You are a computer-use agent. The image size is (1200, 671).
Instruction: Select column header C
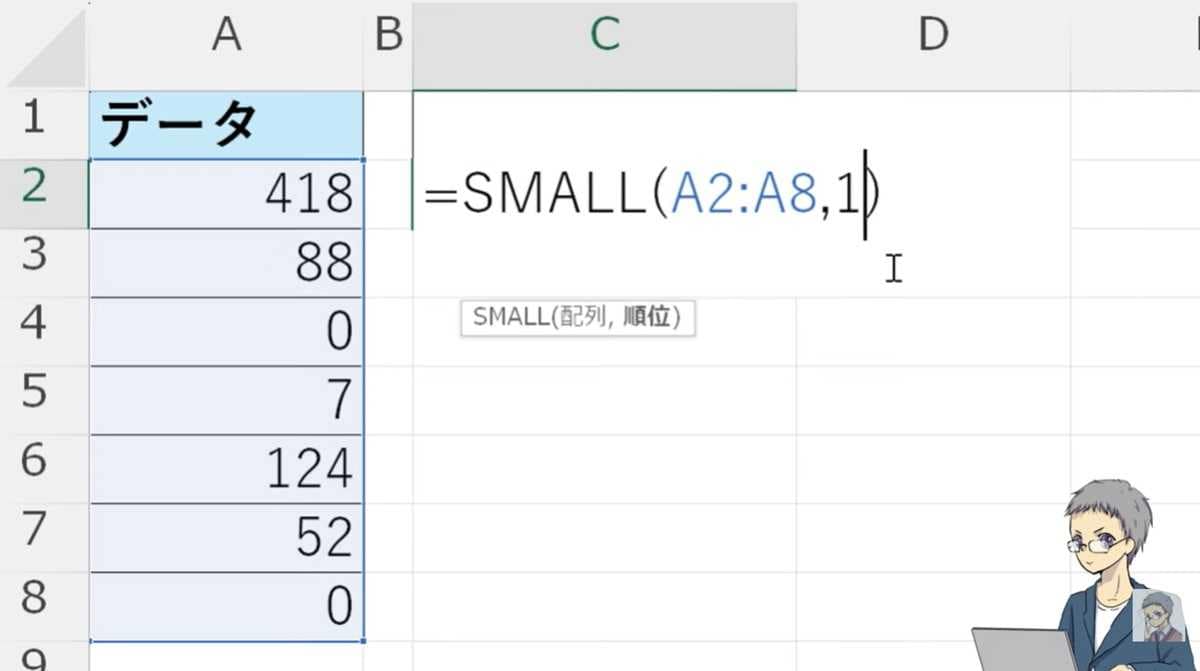(x=605, y=35)
